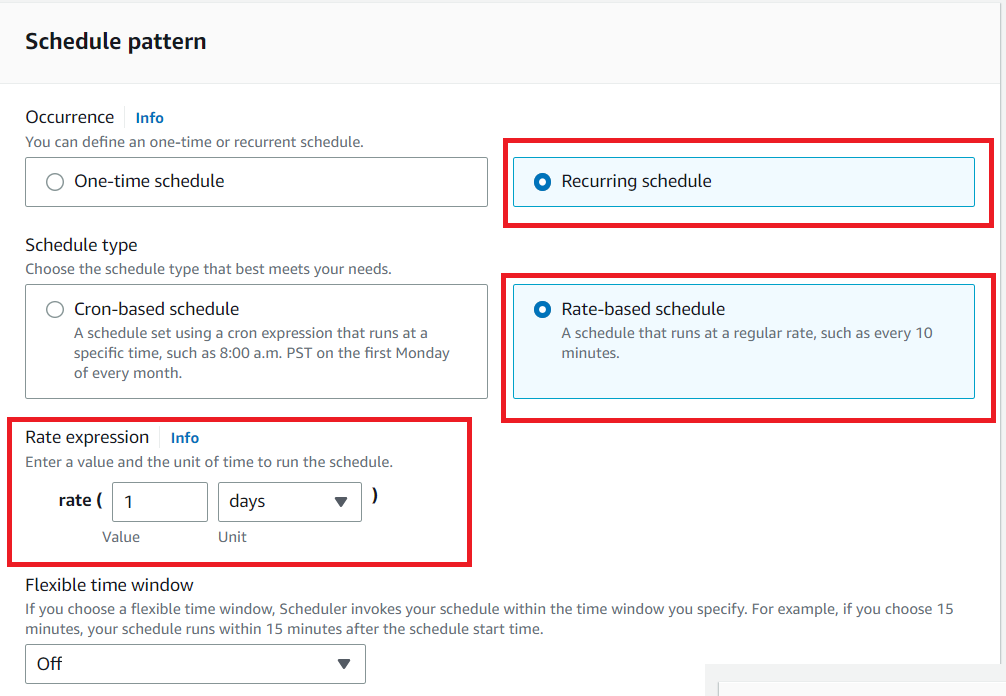Screen dimensions: 1006x696
Task: Click the Rate expression label
Action: pyautogui.click(x=87, y=437)
